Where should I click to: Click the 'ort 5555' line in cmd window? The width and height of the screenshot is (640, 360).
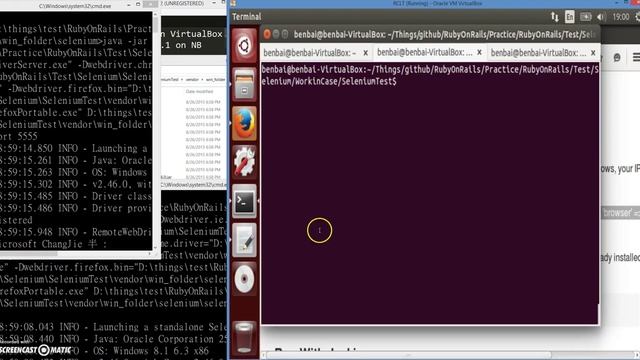[19, 136]
